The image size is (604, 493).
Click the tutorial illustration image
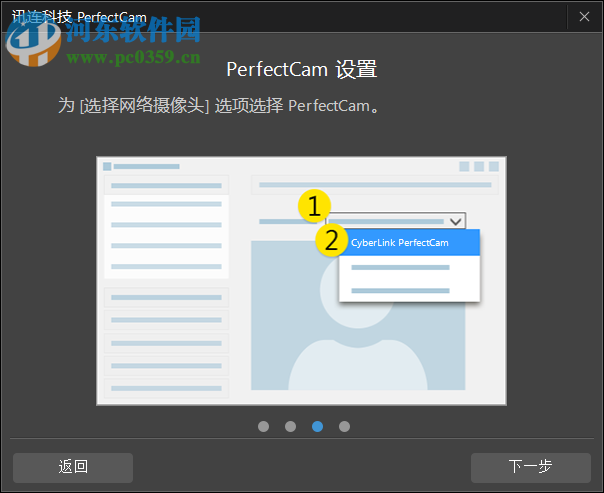(x=301, y=281)
